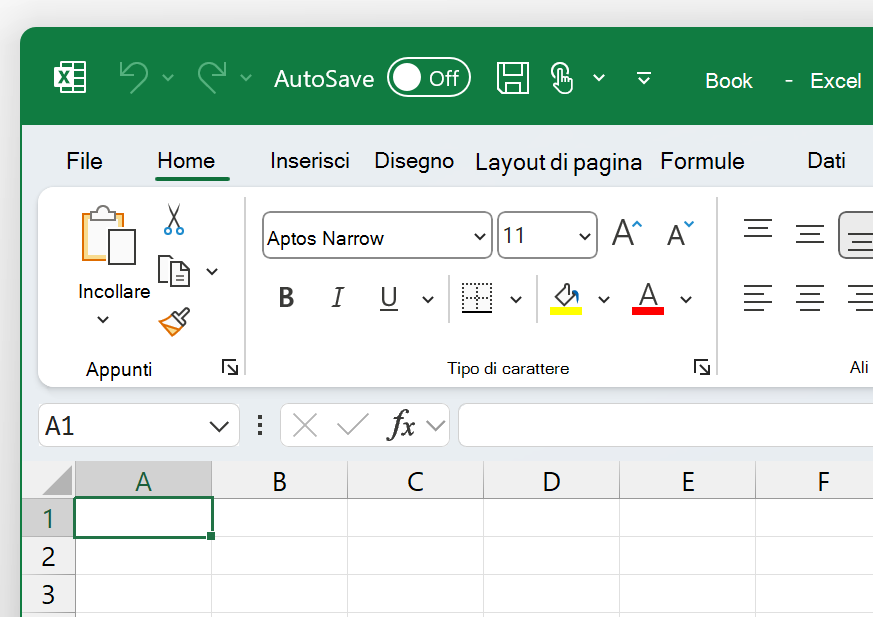Undo the last action

click(x=134, y=77)
